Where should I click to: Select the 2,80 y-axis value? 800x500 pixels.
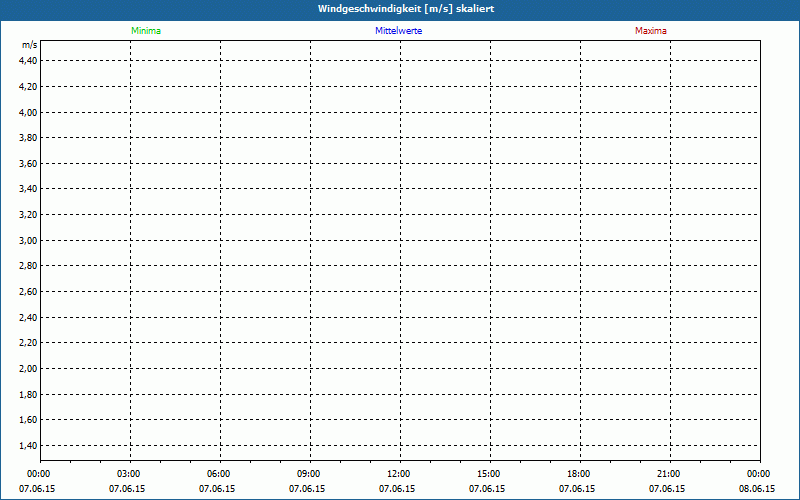[29, 266]
